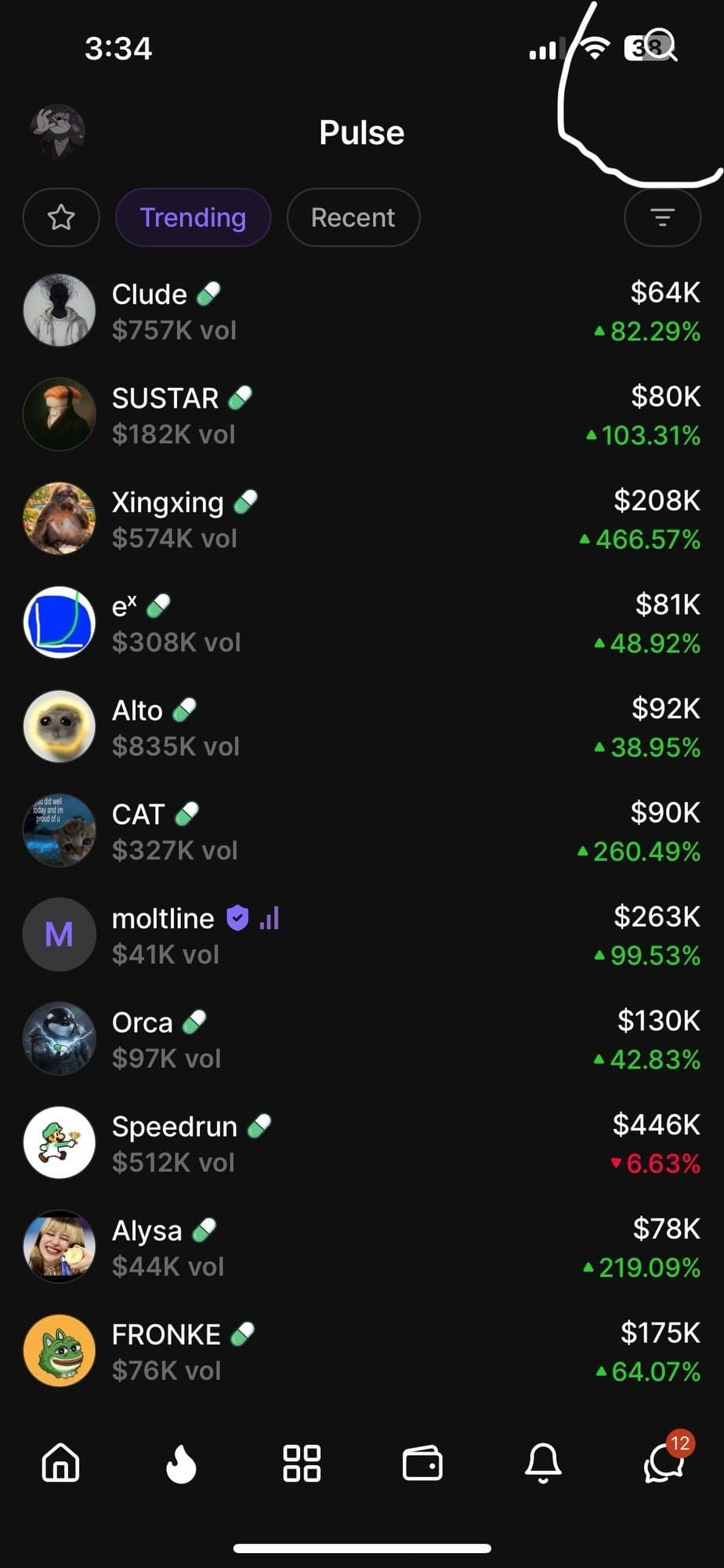Click the moltline M avatar

tap(60, 935)
